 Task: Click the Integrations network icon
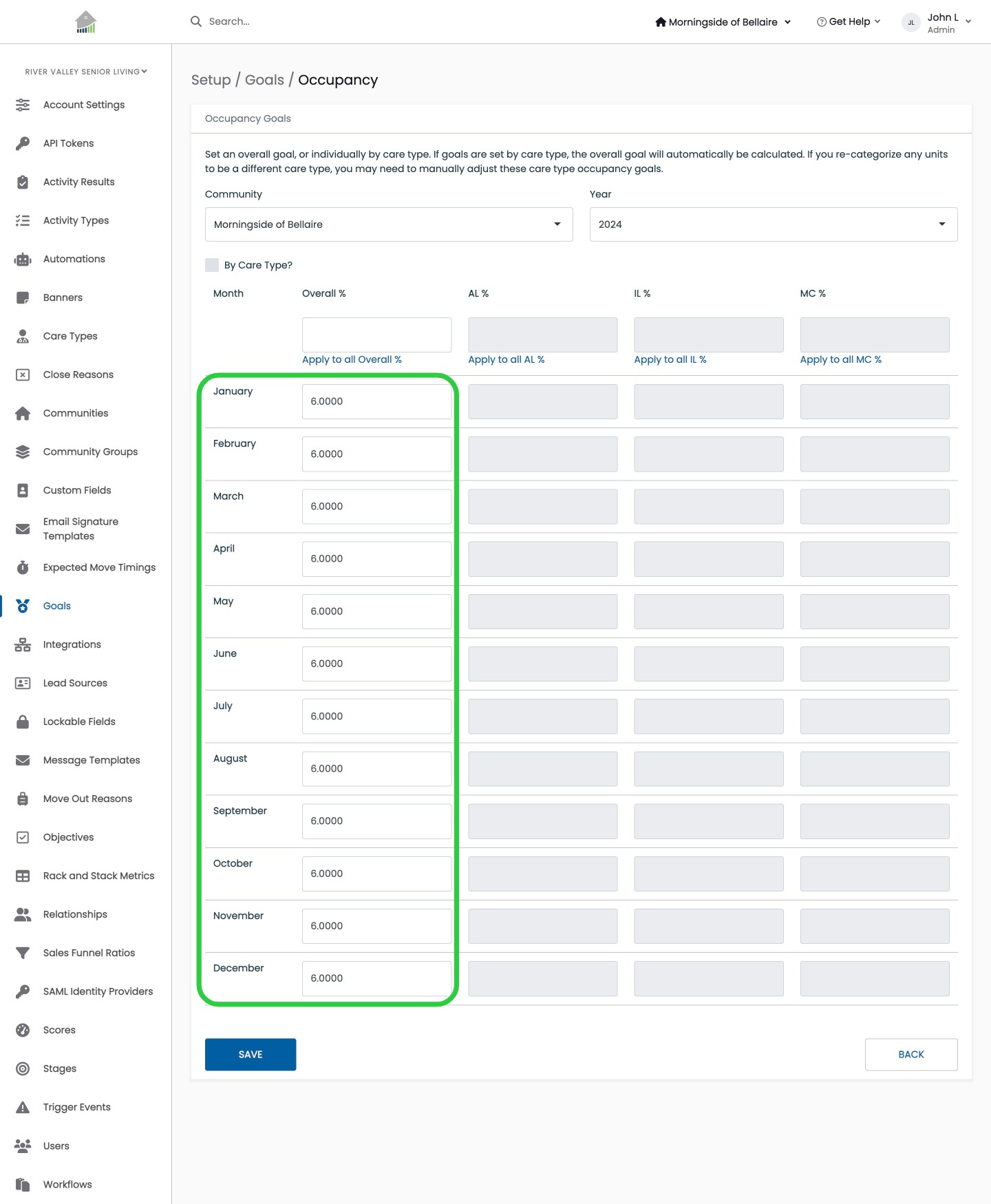tap(23, 644)
